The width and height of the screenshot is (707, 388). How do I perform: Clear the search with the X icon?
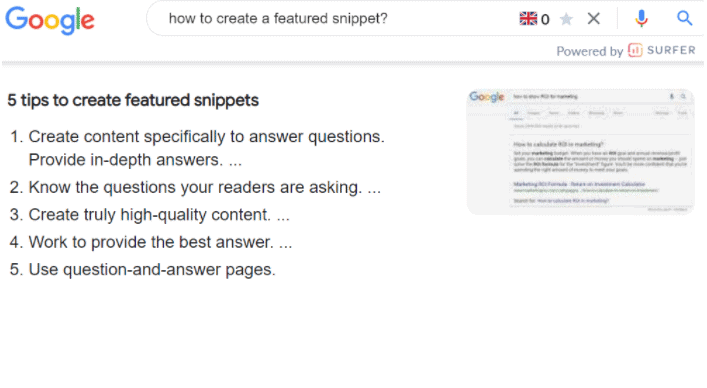tap(594, 18)
